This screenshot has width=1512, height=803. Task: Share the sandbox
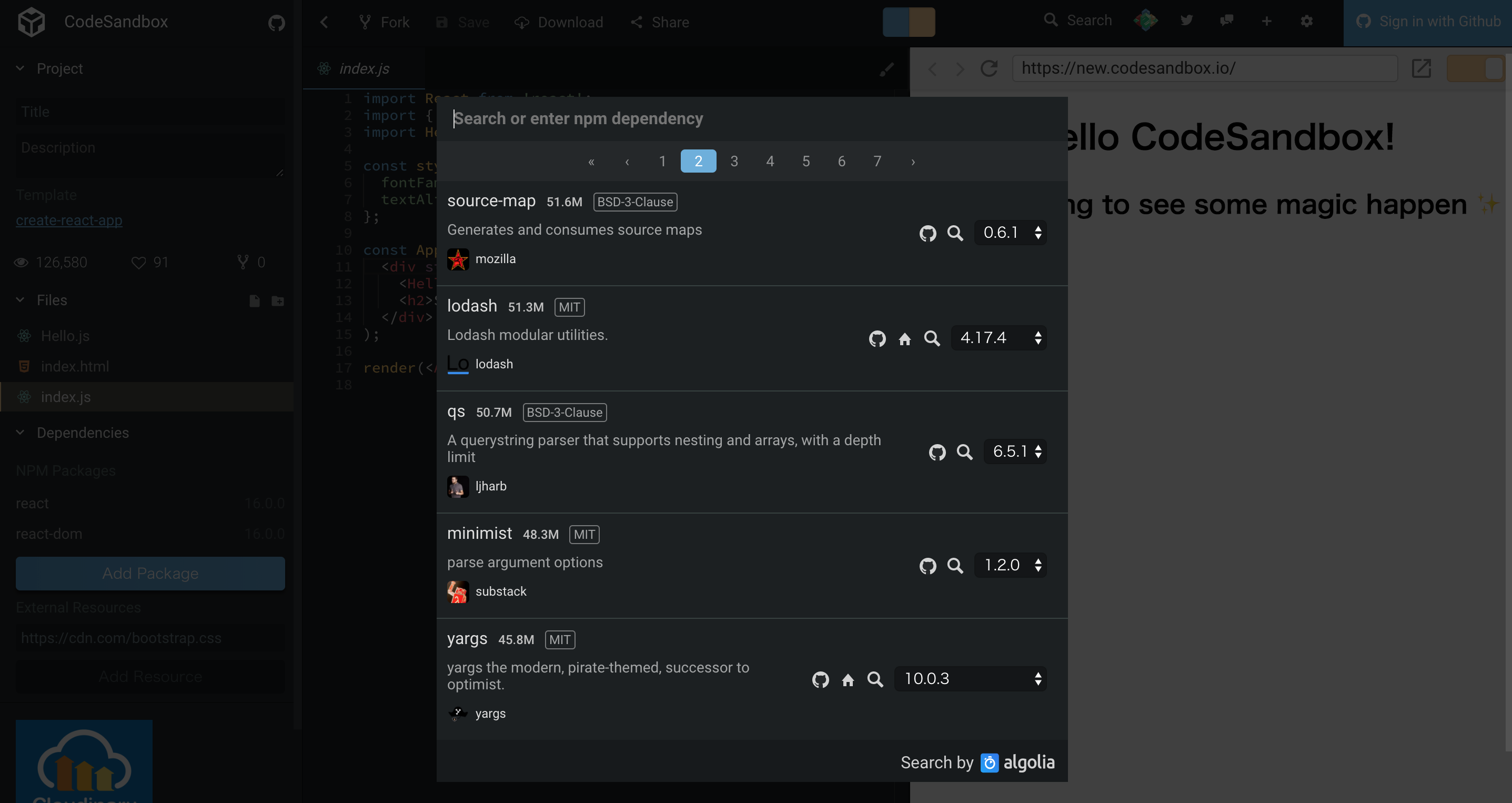click(660, 22)
